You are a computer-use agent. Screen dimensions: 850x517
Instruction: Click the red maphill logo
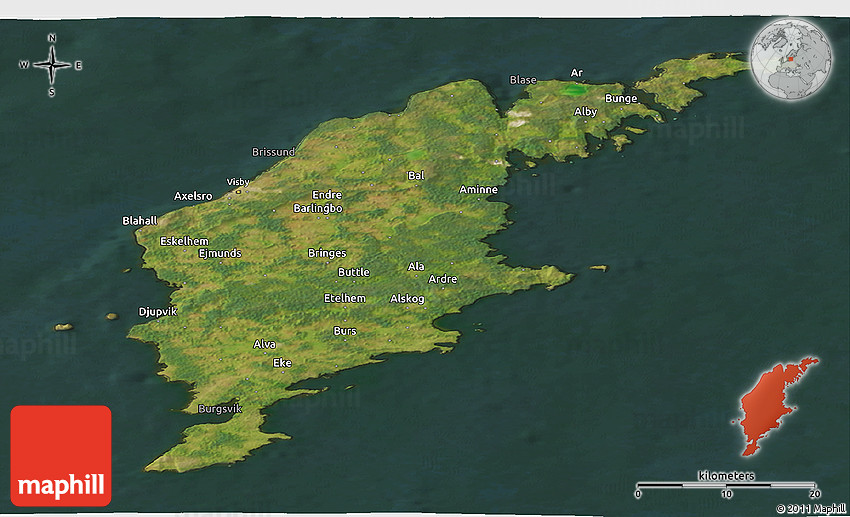[61, 456]
